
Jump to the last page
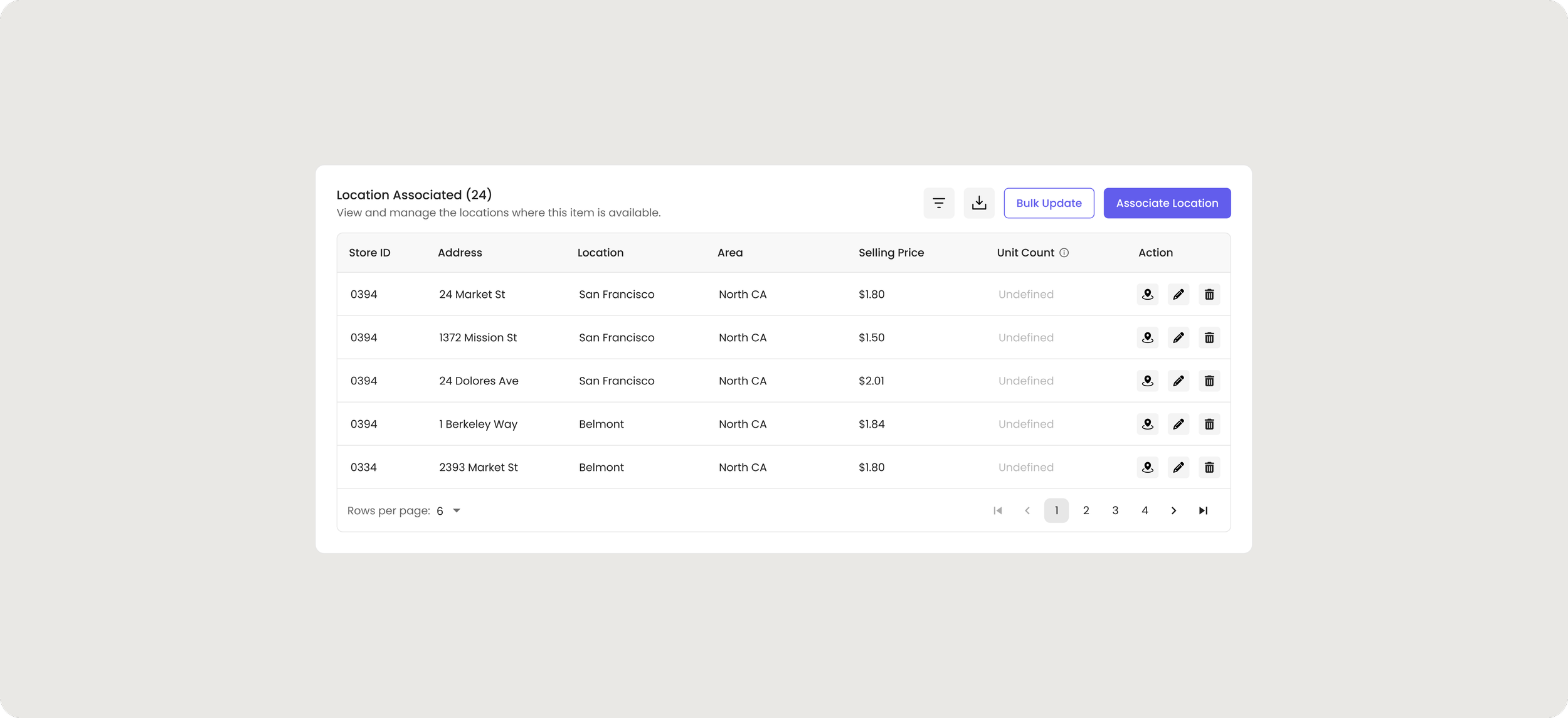(1202, 510)
